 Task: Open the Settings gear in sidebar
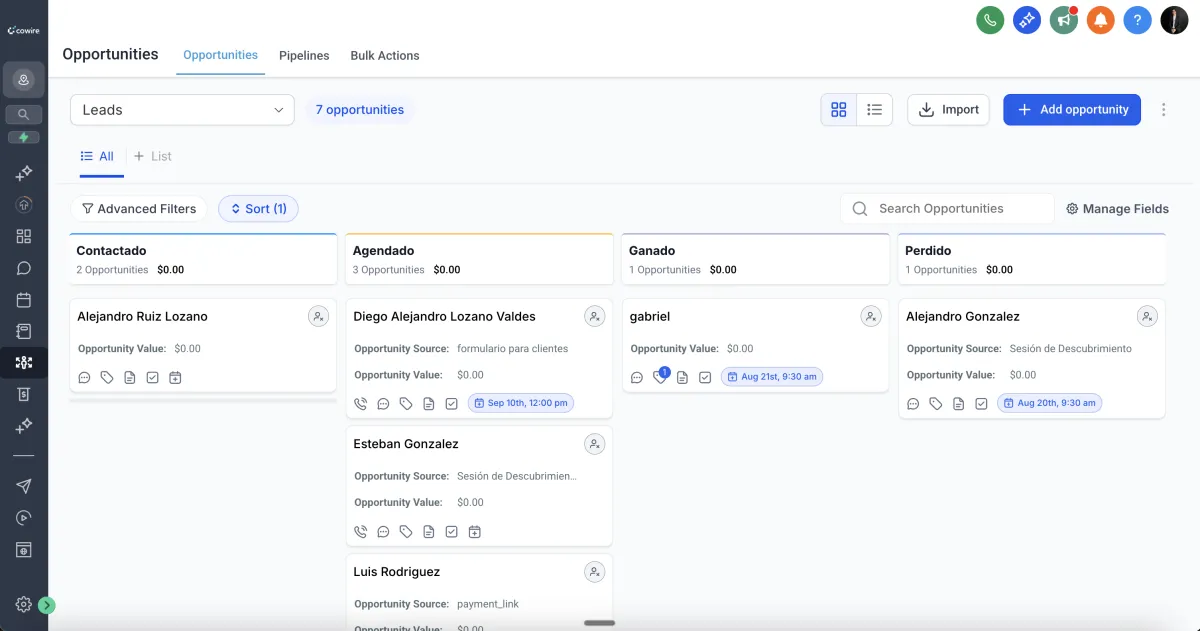click(x=24, y=604)
